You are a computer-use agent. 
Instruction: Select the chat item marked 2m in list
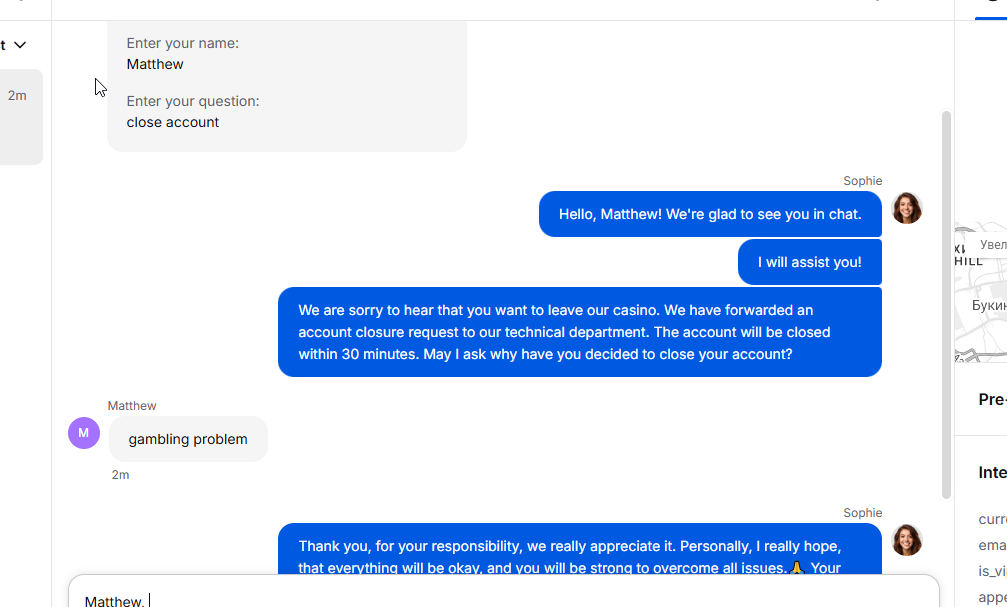tap(21, 117)
